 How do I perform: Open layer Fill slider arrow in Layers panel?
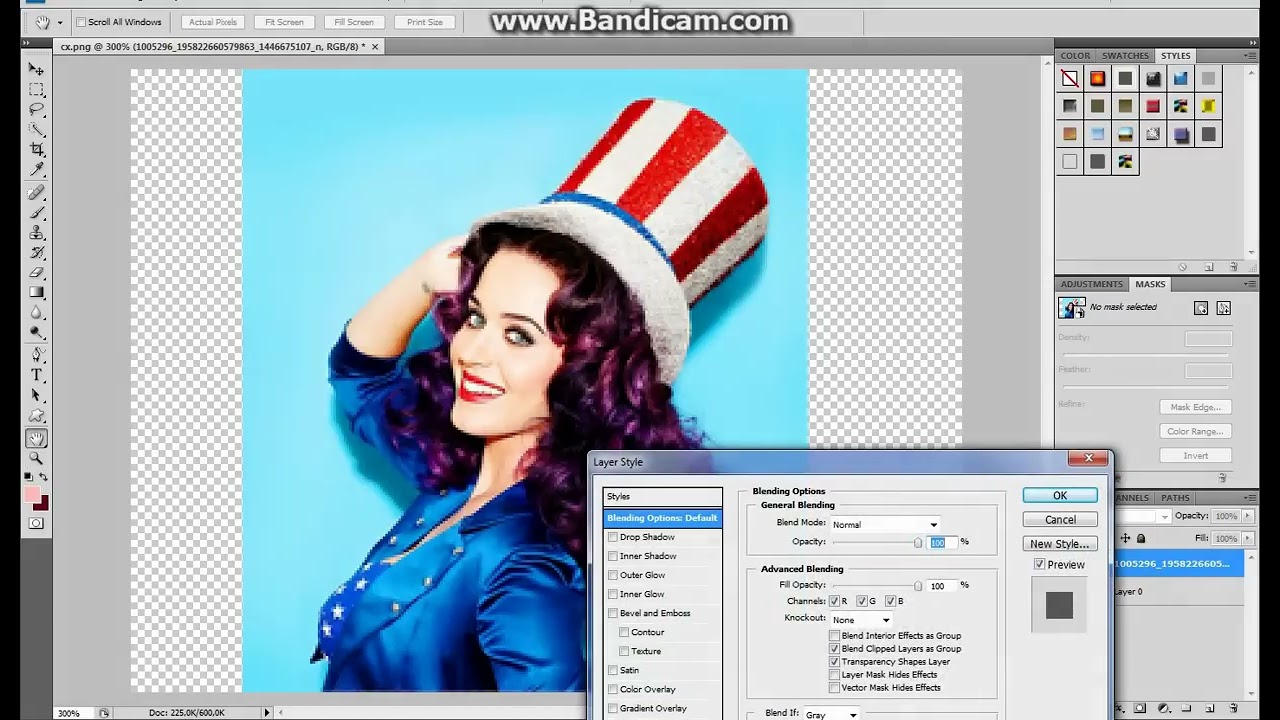1246,538
